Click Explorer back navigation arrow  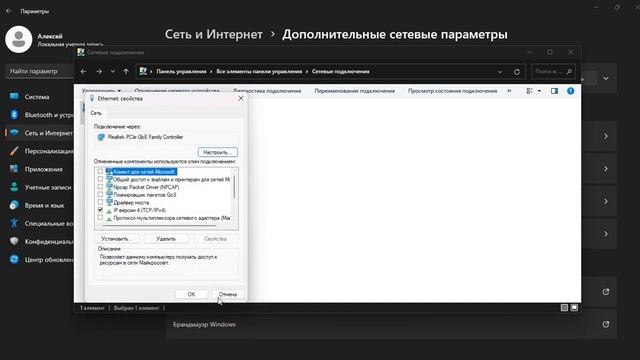point(83,71)
